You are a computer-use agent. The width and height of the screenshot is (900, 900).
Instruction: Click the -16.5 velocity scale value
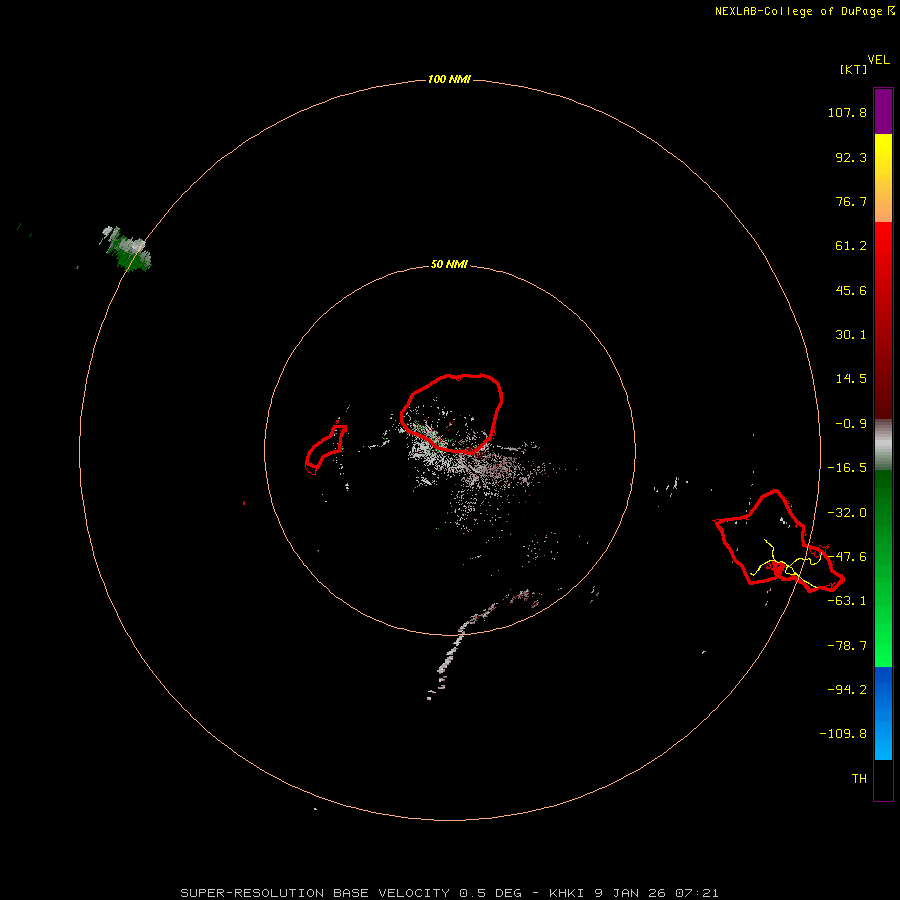pos(847,468)
